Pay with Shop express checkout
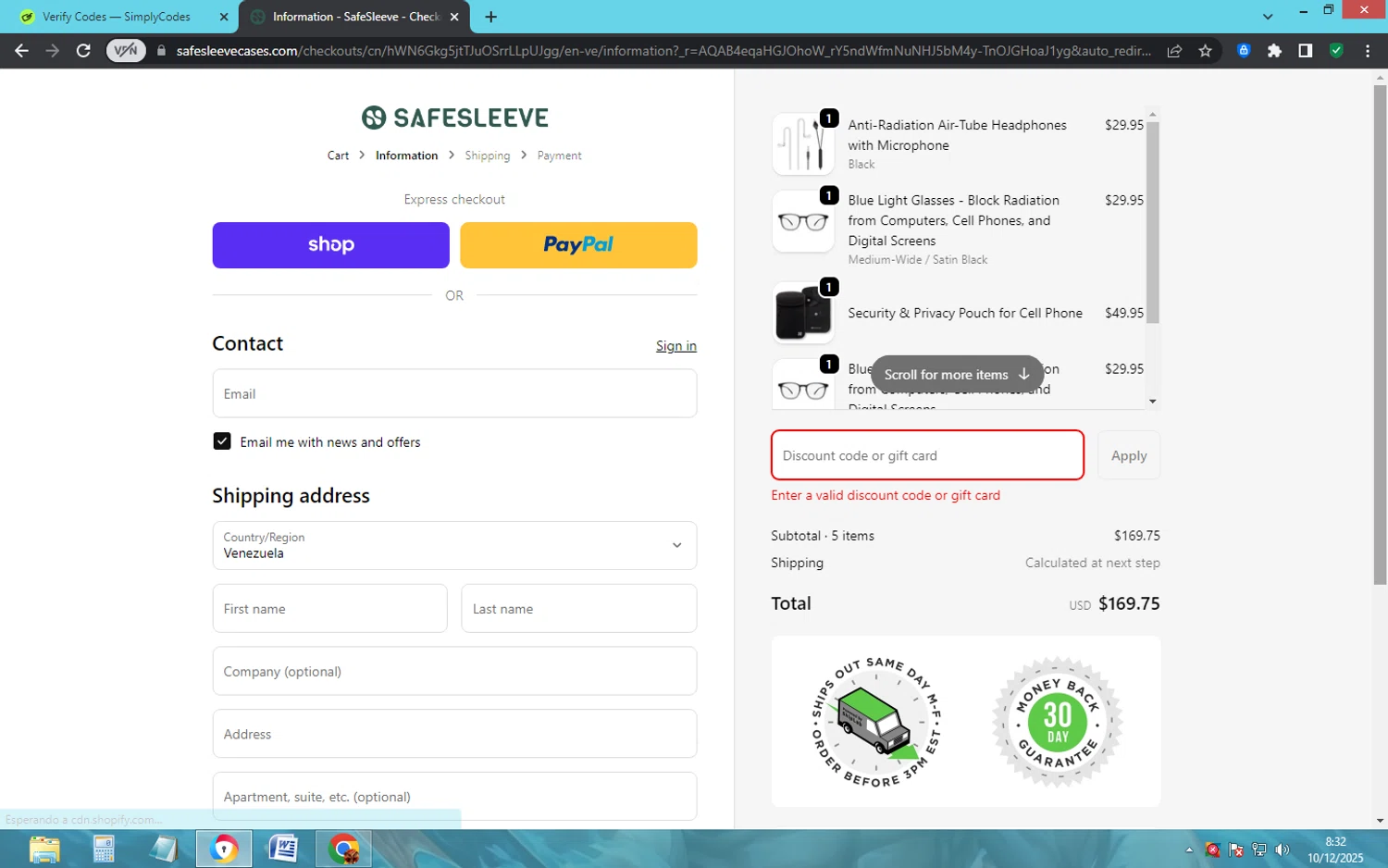This screenshot has height=868, width=1388. (330, 245)
